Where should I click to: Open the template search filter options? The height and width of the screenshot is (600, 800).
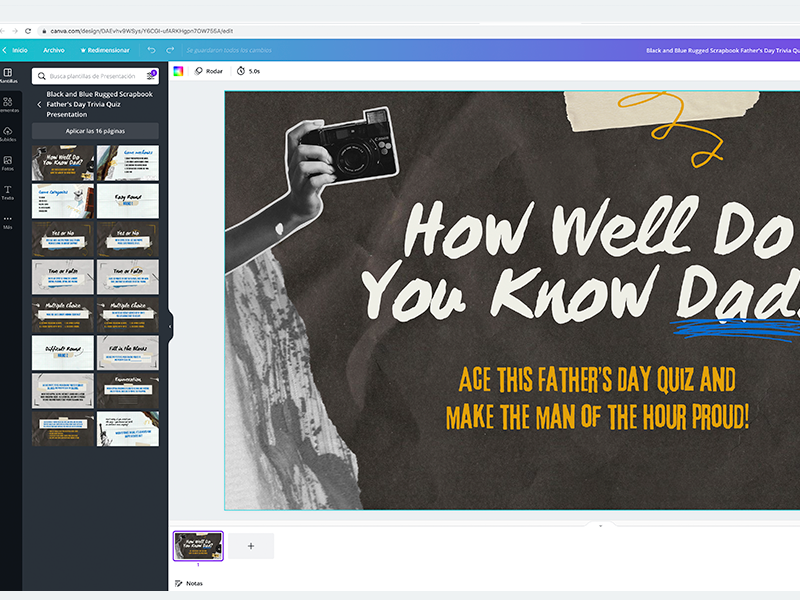[151, 74]
